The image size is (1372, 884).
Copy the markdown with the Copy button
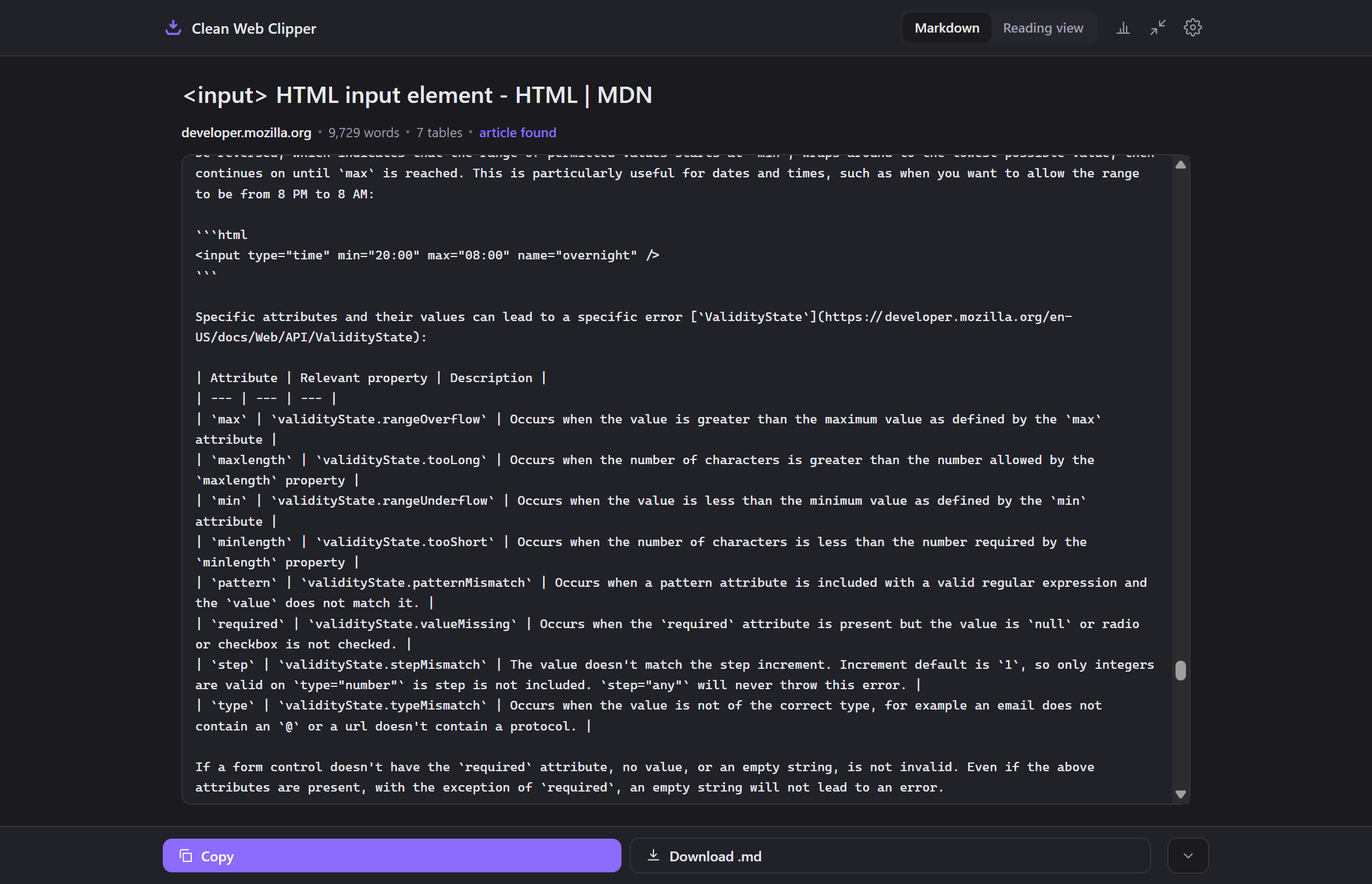[x=392, y=856]
